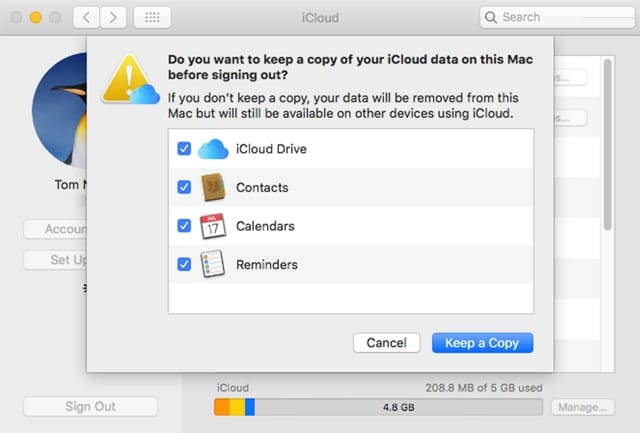Uncheck the Contacts checkbox

tap(184, 187)
